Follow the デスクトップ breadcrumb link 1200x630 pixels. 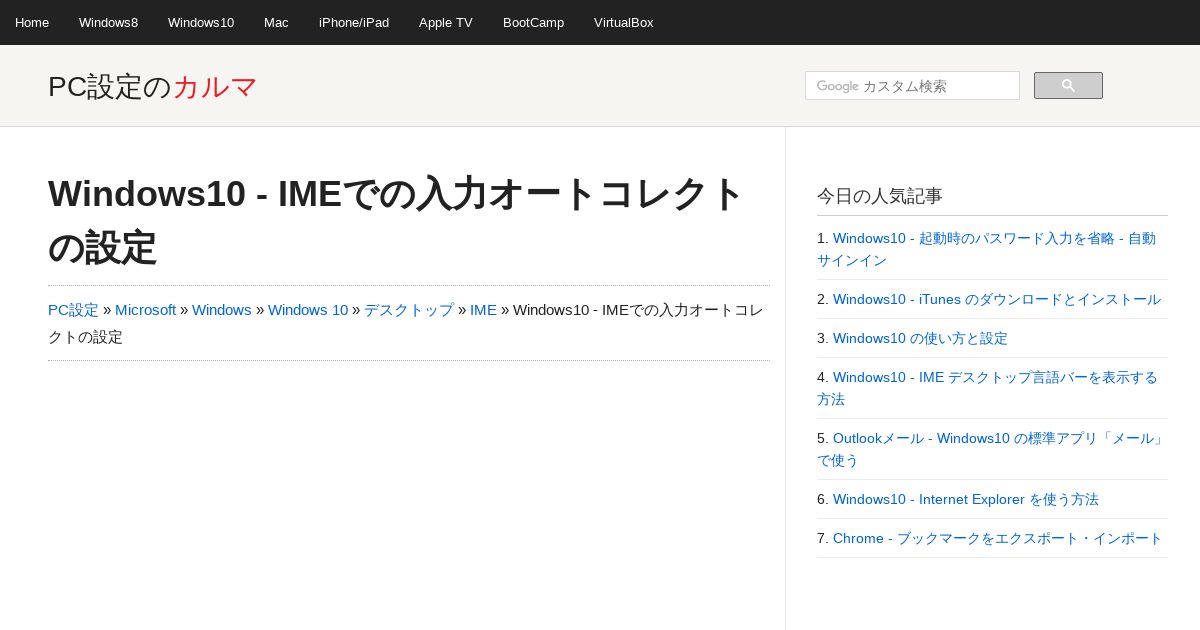[x=409, y=310]
